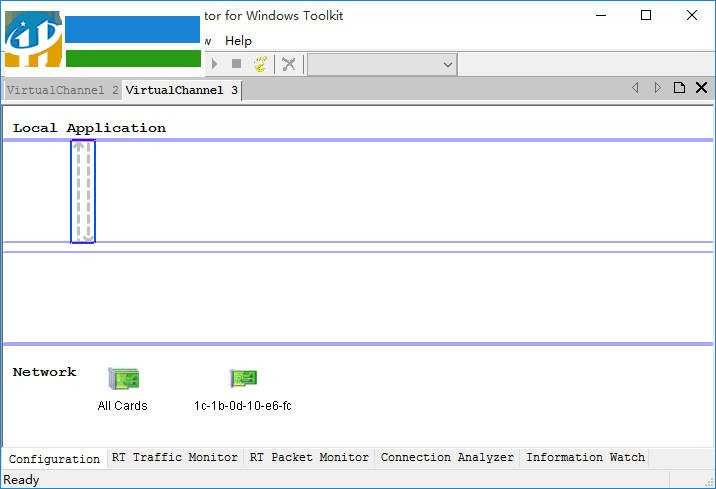Click the Ready status bar text
This screenshot has height=489, width=716.
pos(21,480)
